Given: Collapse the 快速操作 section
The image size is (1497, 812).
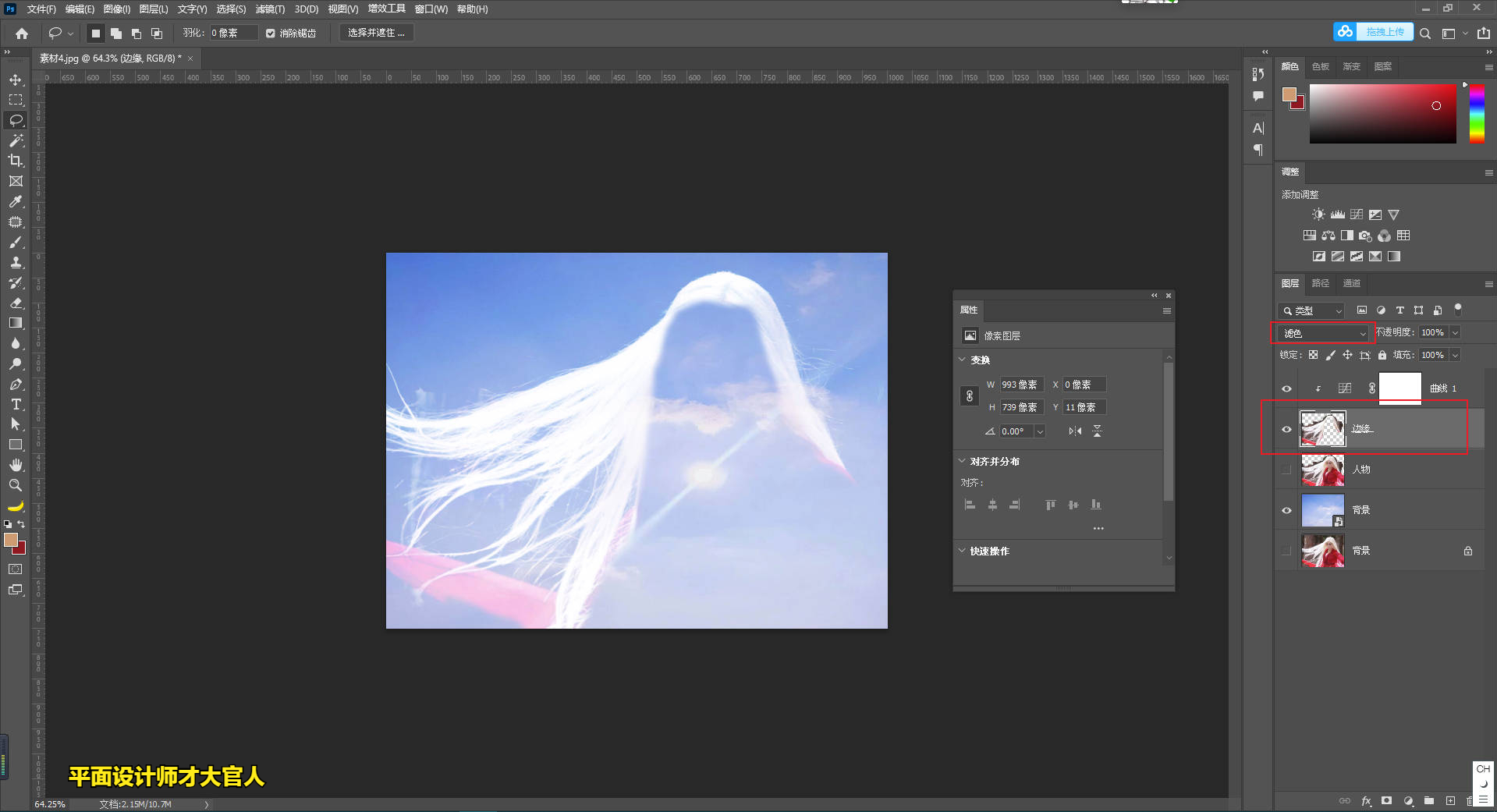Looking at the screenshot, I should (x=963, y=551).
